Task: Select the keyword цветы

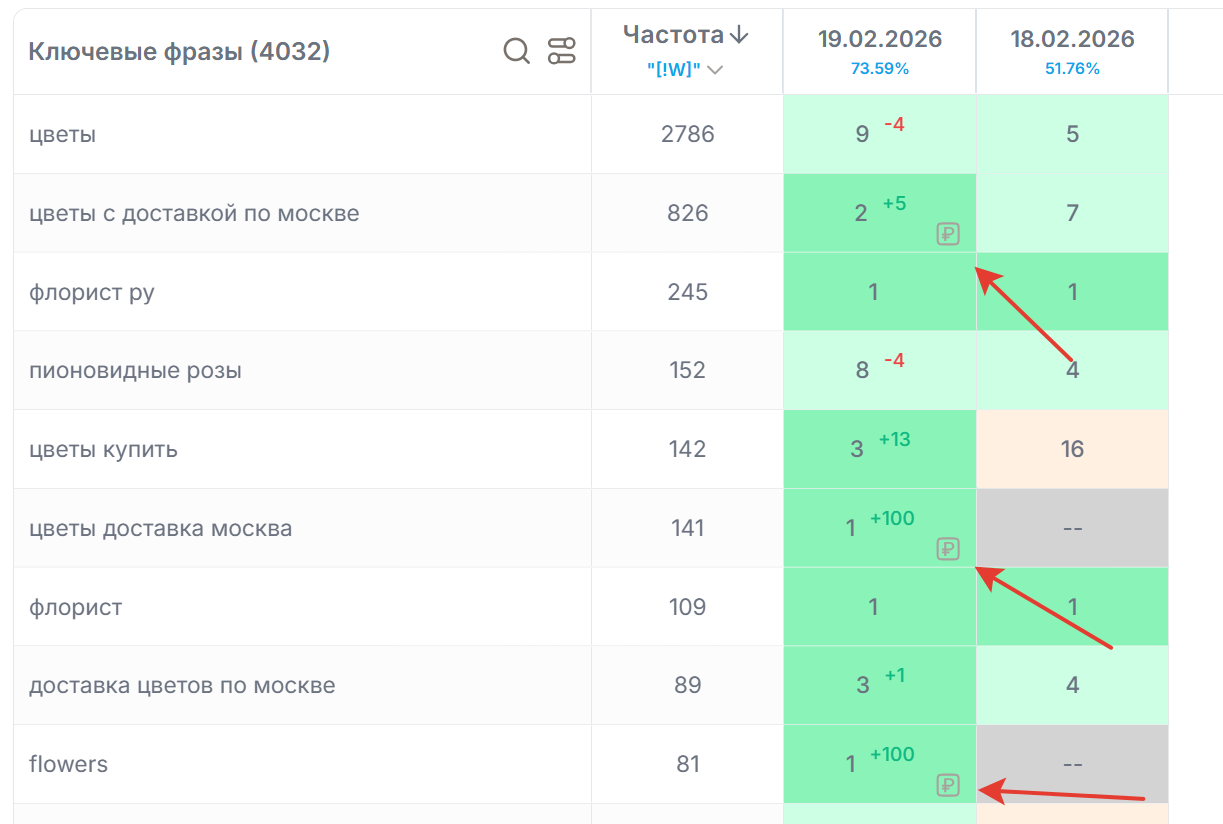Action: [63, 134]
